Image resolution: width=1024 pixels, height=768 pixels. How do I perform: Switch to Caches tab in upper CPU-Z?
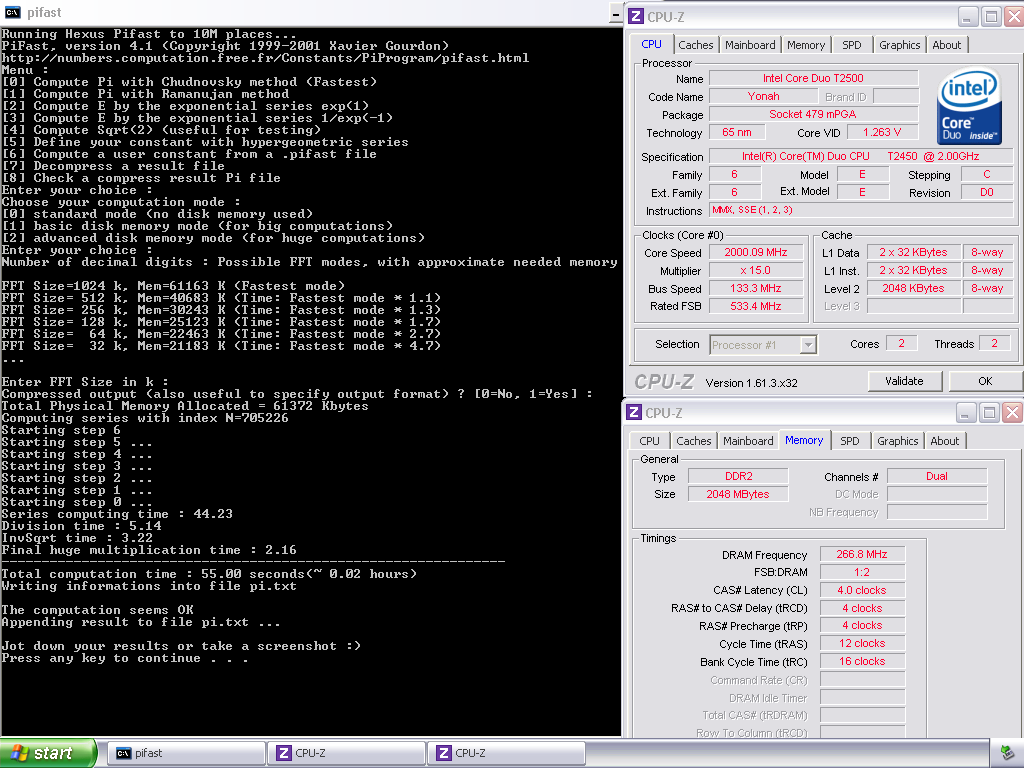[696, 45]
